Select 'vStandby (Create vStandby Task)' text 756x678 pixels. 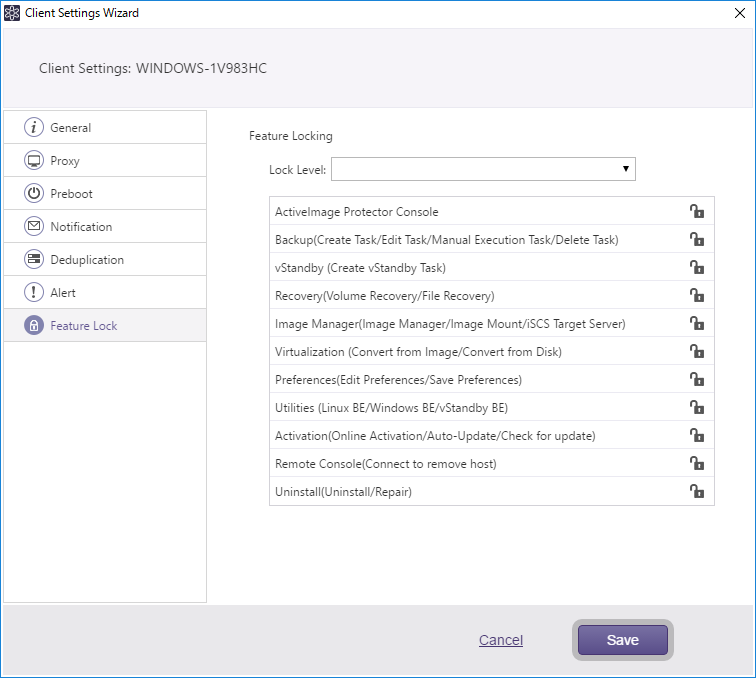[360, 268]
